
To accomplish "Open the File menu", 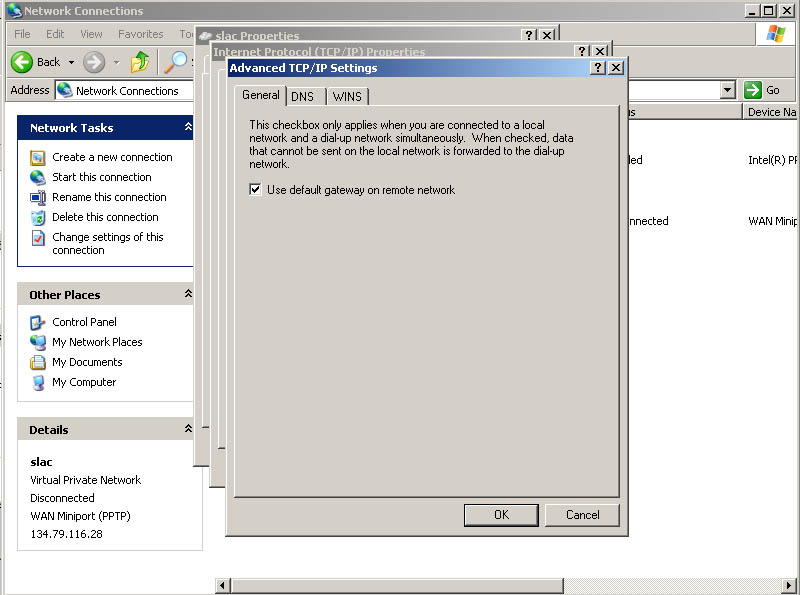I will tap(22, 34).
